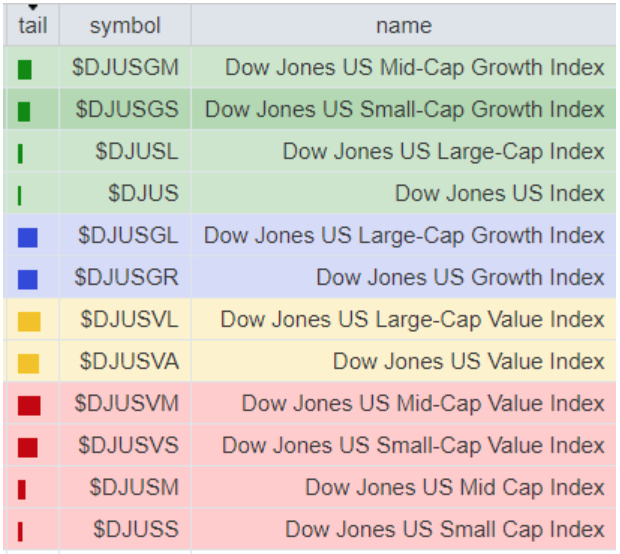Select Dow Jones US Value Index name

(x=468, y=361)
